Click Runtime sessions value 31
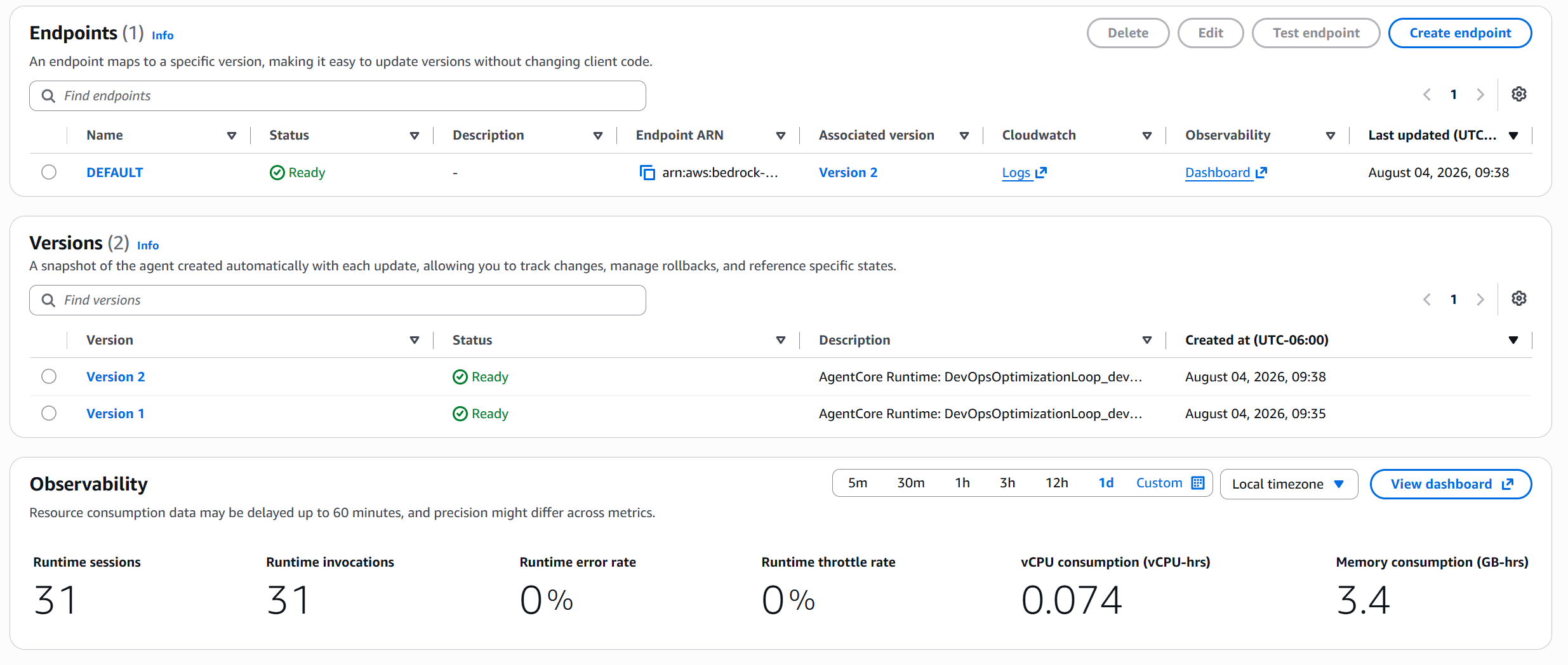Screen dimensions: 1568x665 click(x=56, y=600)
